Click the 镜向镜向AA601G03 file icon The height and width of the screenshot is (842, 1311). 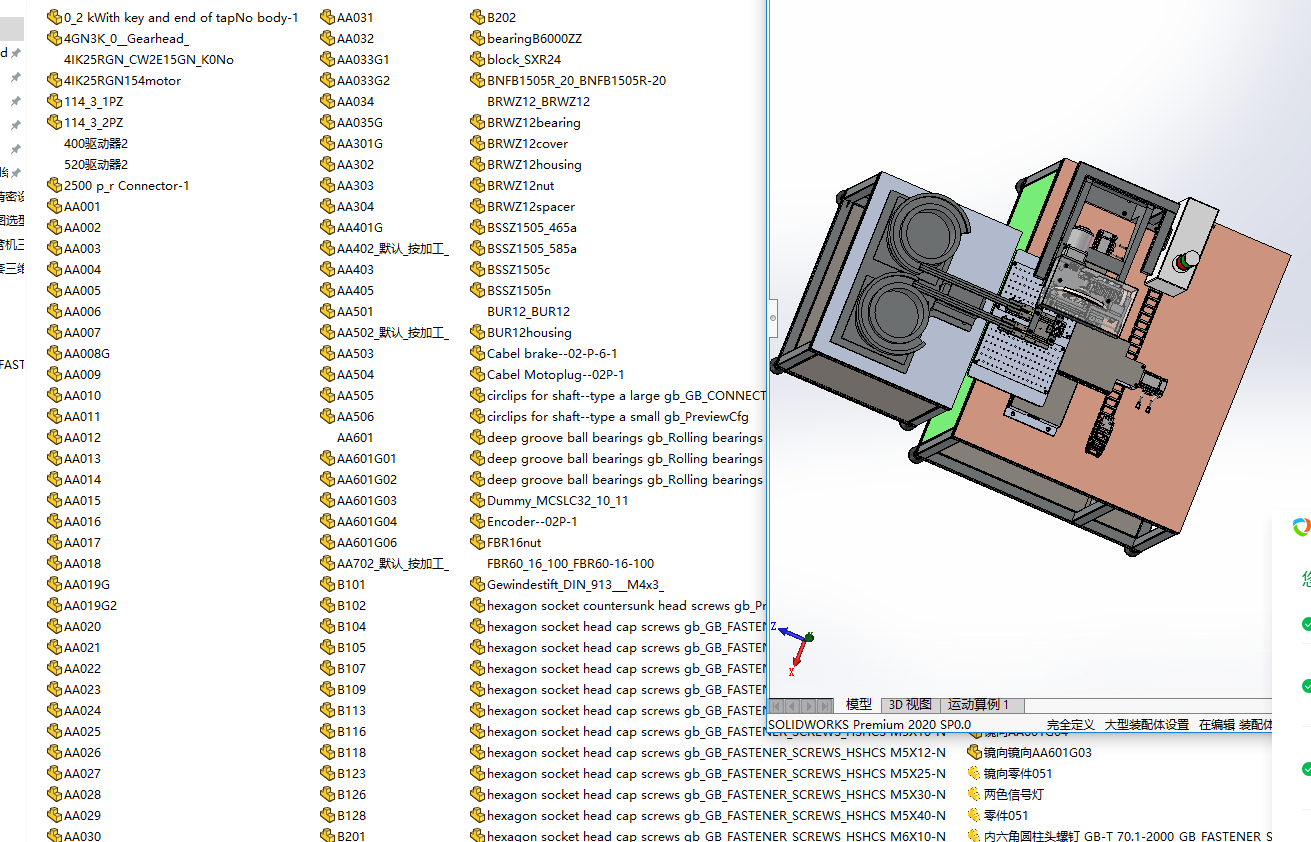(974, 753)
